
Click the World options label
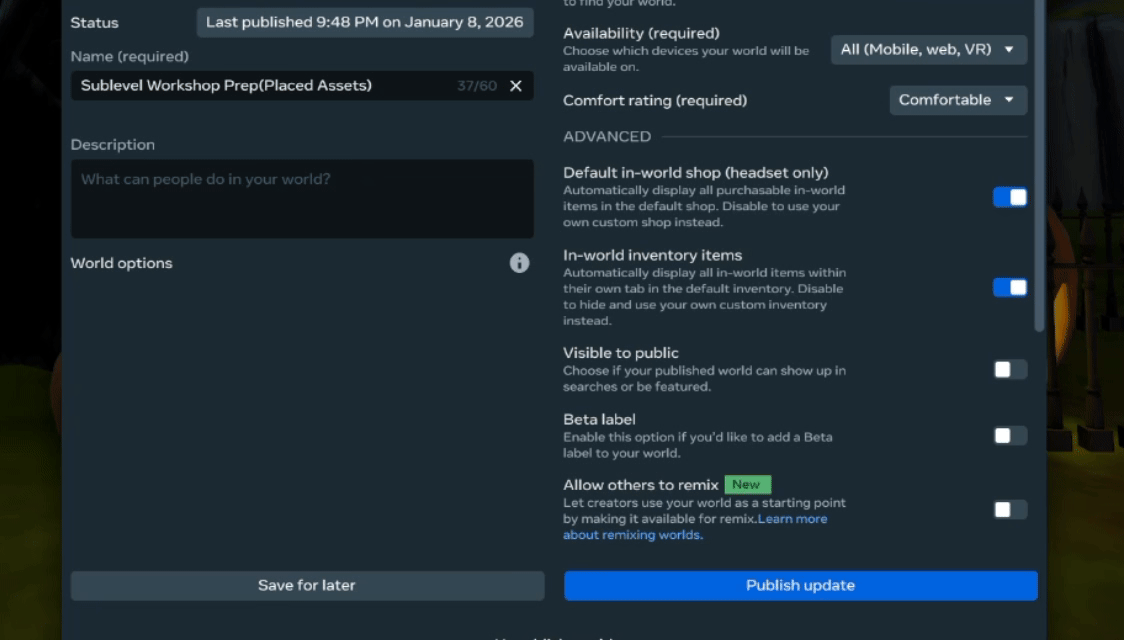121,263
